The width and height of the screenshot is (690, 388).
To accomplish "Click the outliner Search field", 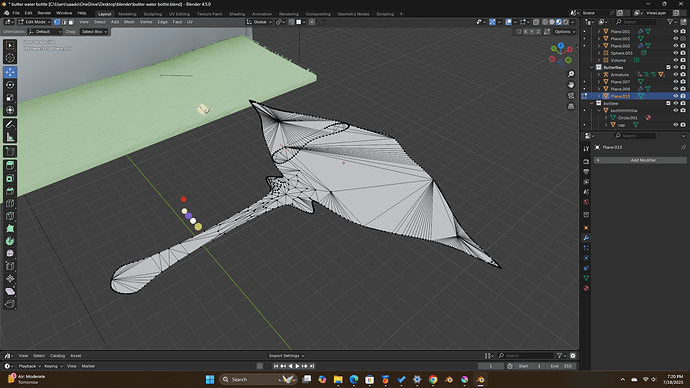I will coord(635,22).
